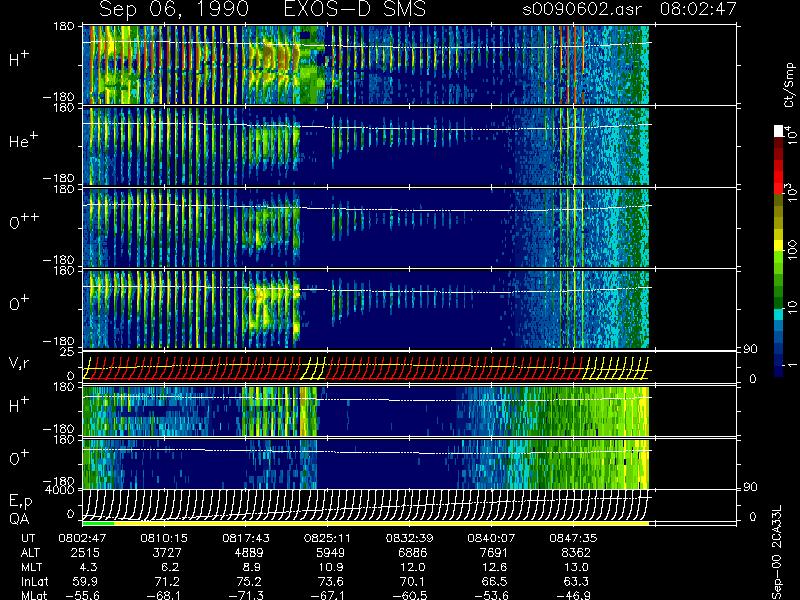
Task: Click the MLat value "-60.5"
Action: [410, 595]
